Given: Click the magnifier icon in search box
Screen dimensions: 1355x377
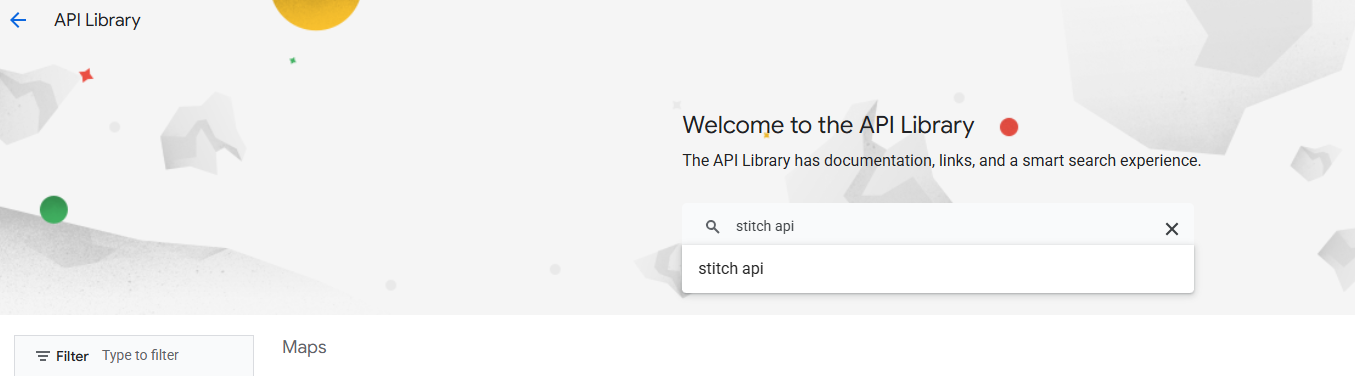Looking at the screenshot, I should (x=712, y=227).
